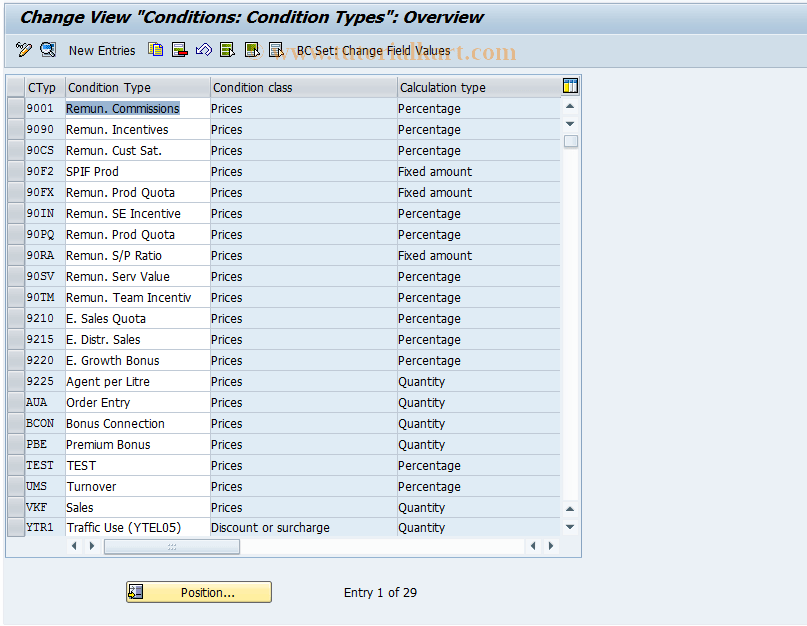This screenshot has width=807, height=626.
Task: Select all table entries using toolbar icon
Action: click(228, 50)
